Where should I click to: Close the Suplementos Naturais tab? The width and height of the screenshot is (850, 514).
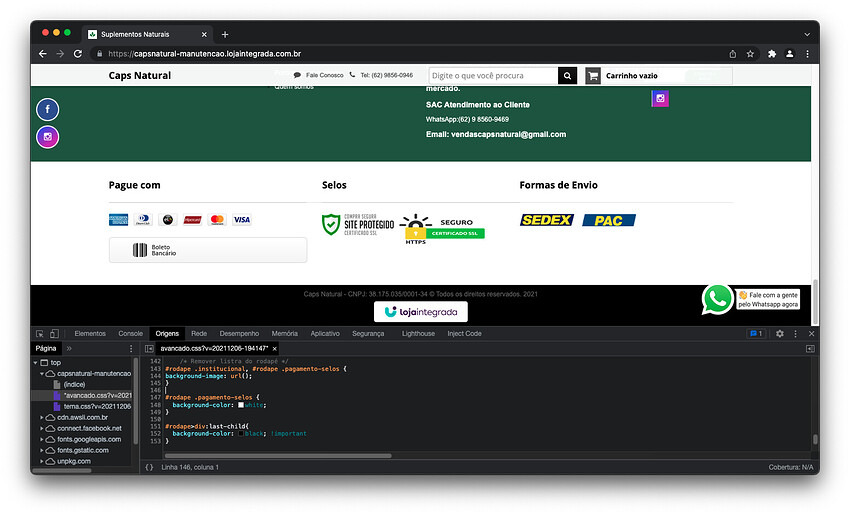tap(204, 34)
